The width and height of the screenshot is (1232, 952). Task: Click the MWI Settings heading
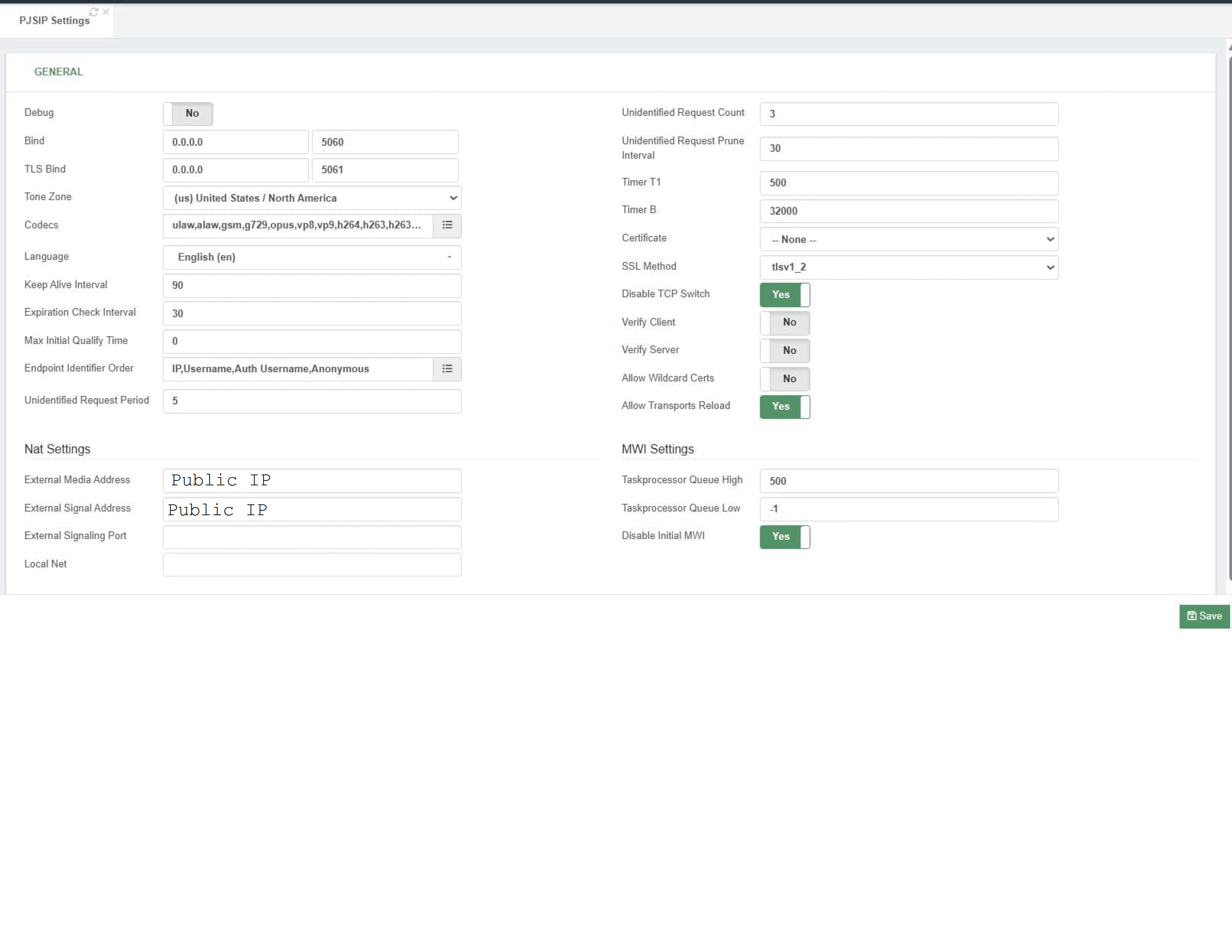pyautogui.click(x=658, y=449)
